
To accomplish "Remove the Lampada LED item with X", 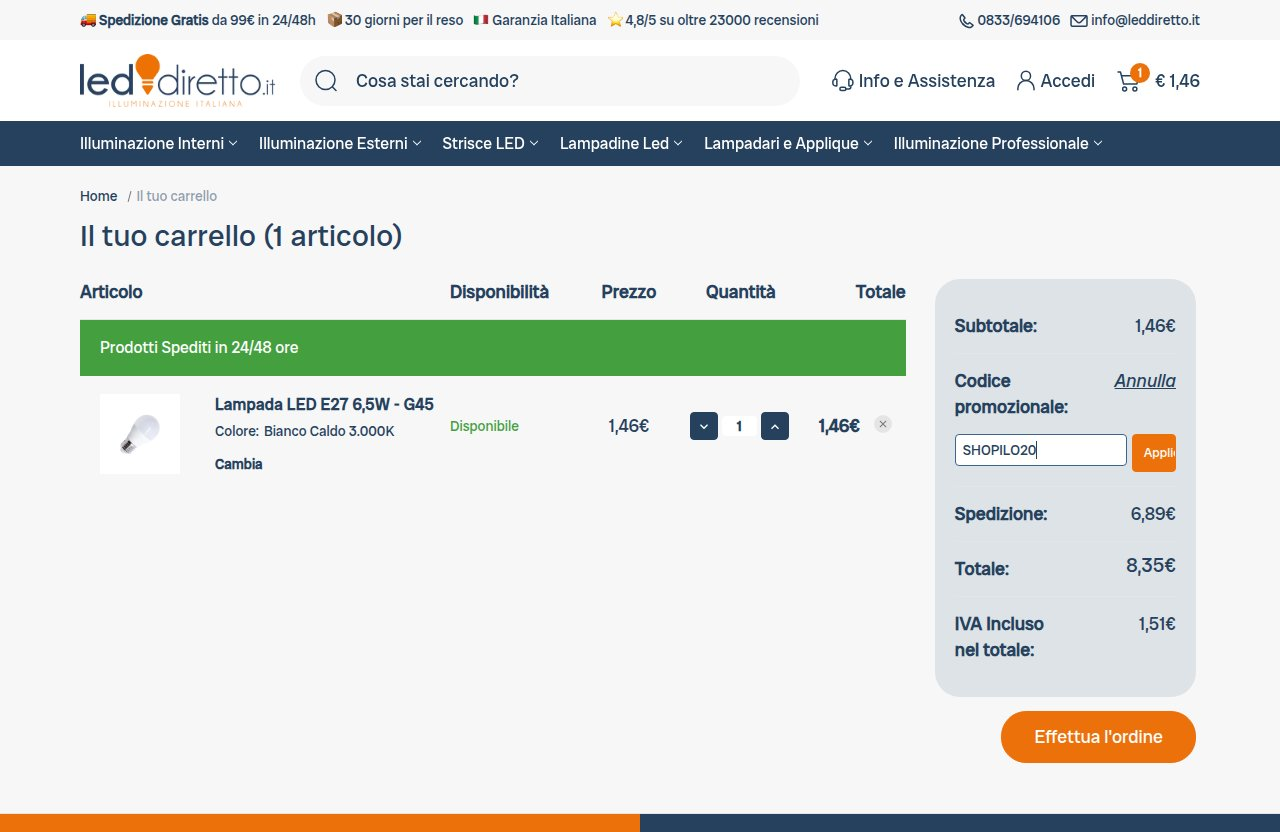I will click(x=883, y=424).
